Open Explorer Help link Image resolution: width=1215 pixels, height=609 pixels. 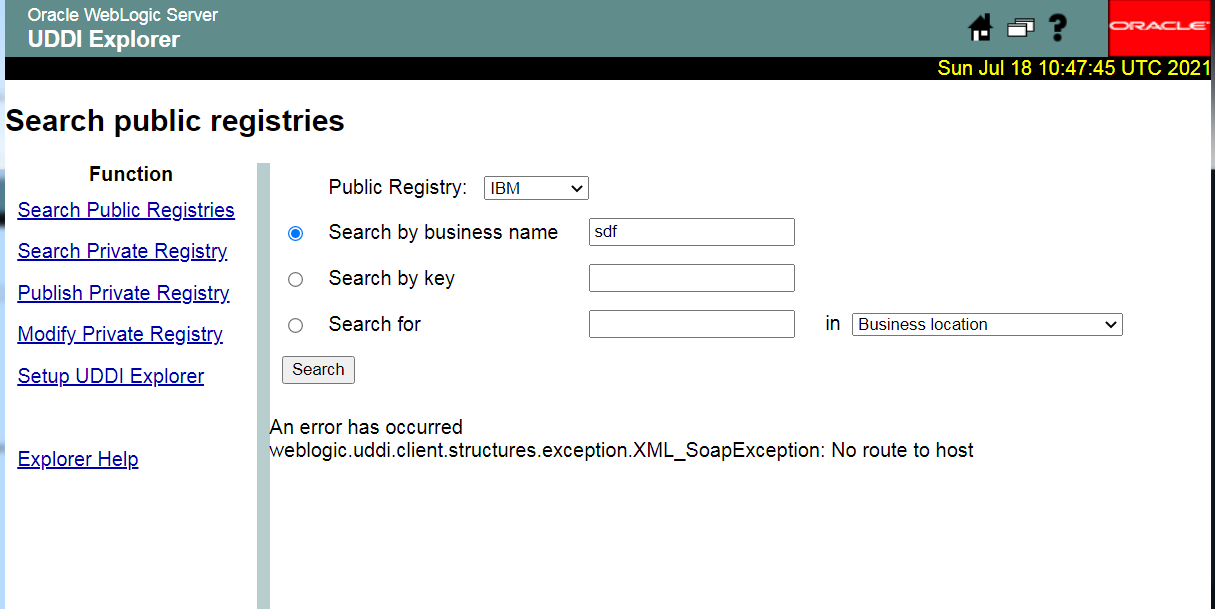pyautogui.click(x=78, y=459)
